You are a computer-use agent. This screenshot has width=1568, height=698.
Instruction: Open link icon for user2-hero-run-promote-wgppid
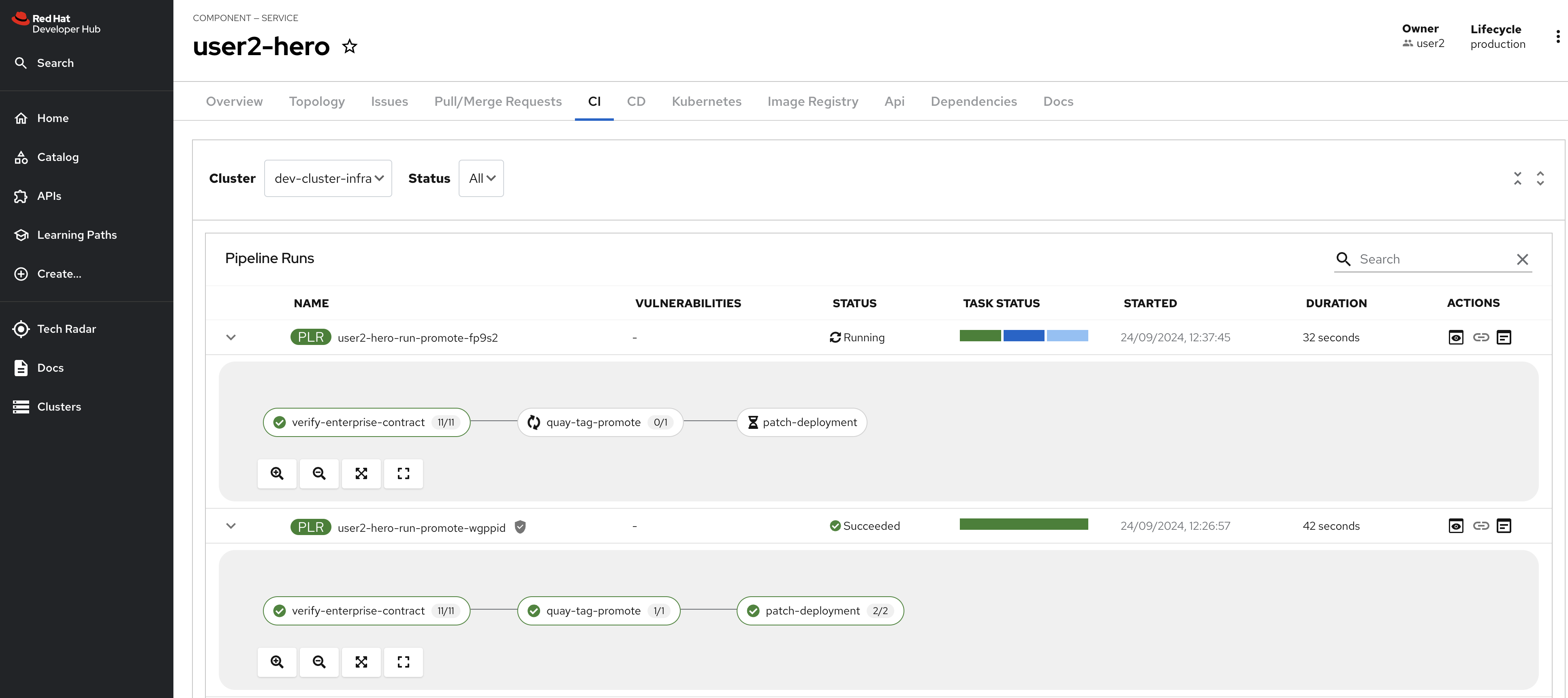pos(1480,526)
